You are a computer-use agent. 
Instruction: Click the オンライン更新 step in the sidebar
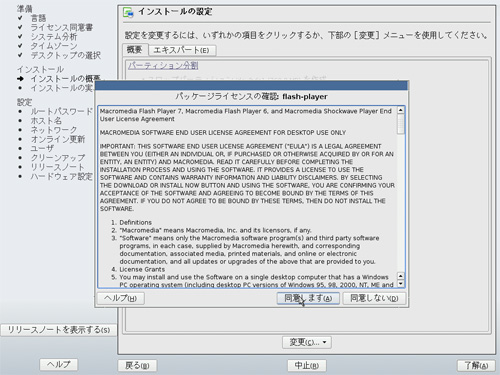(58, 139)
